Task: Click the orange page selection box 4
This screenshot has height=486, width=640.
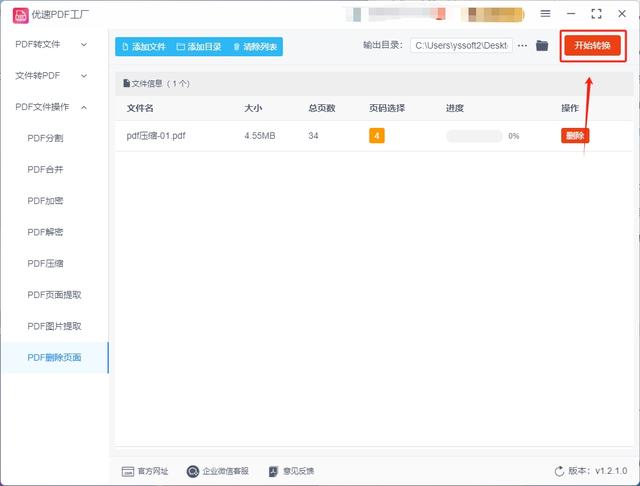Action: point(377,135)
